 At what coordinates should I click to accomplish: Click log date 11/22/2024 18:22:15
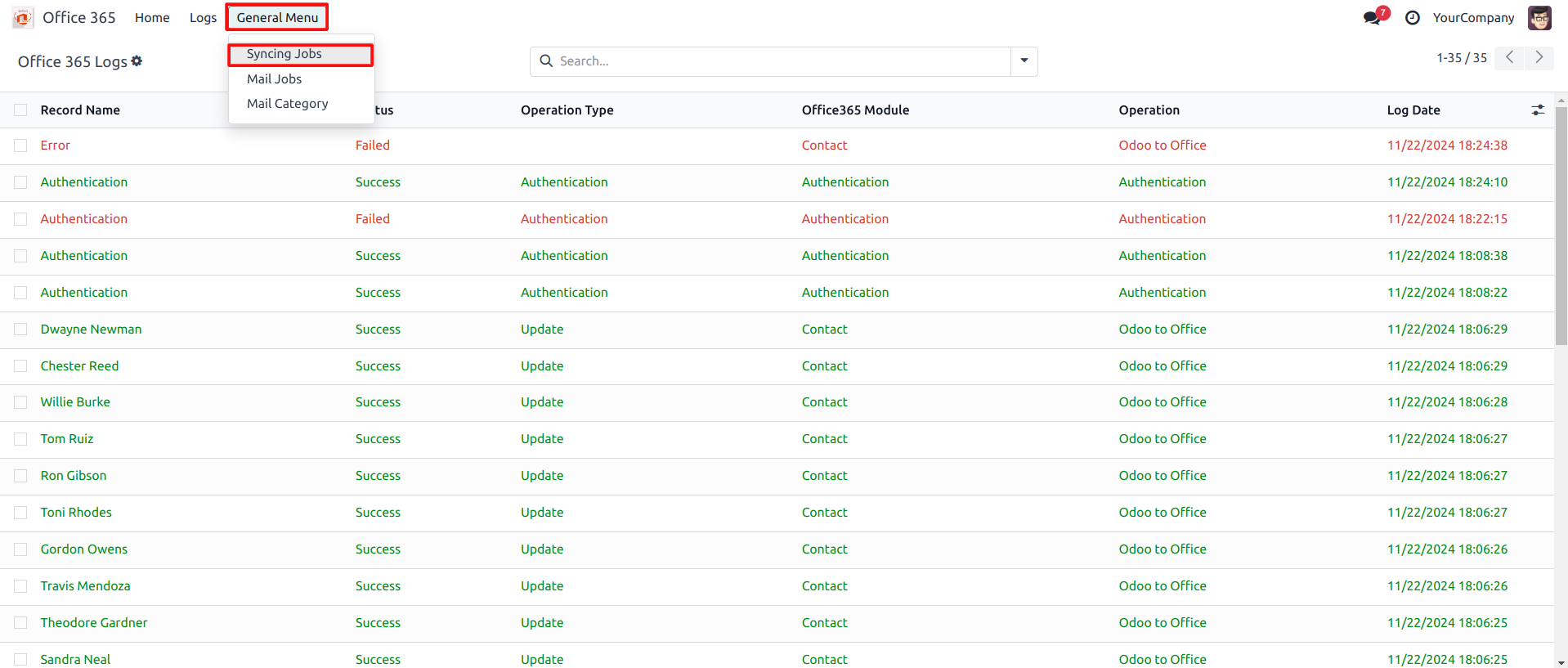(x=1447, y=219)
